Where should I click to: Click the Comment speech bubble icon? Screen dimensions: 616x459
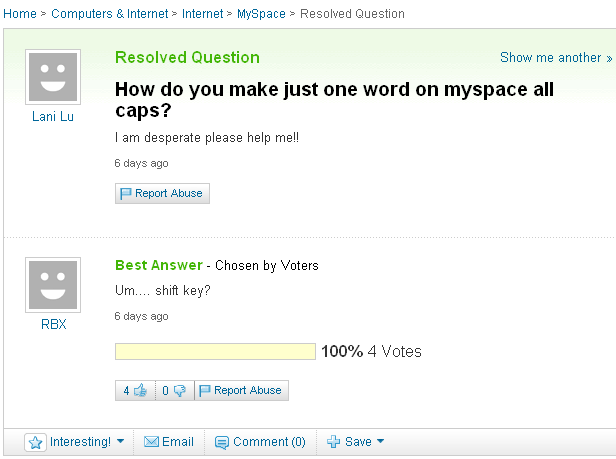click(222, 442)
